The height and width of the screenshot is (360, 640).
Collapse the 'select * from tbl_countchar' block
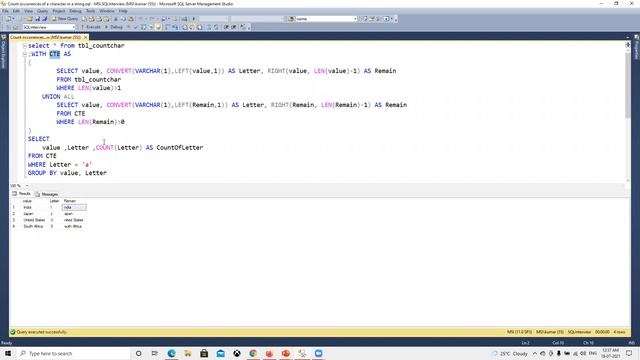click(24, 46)
